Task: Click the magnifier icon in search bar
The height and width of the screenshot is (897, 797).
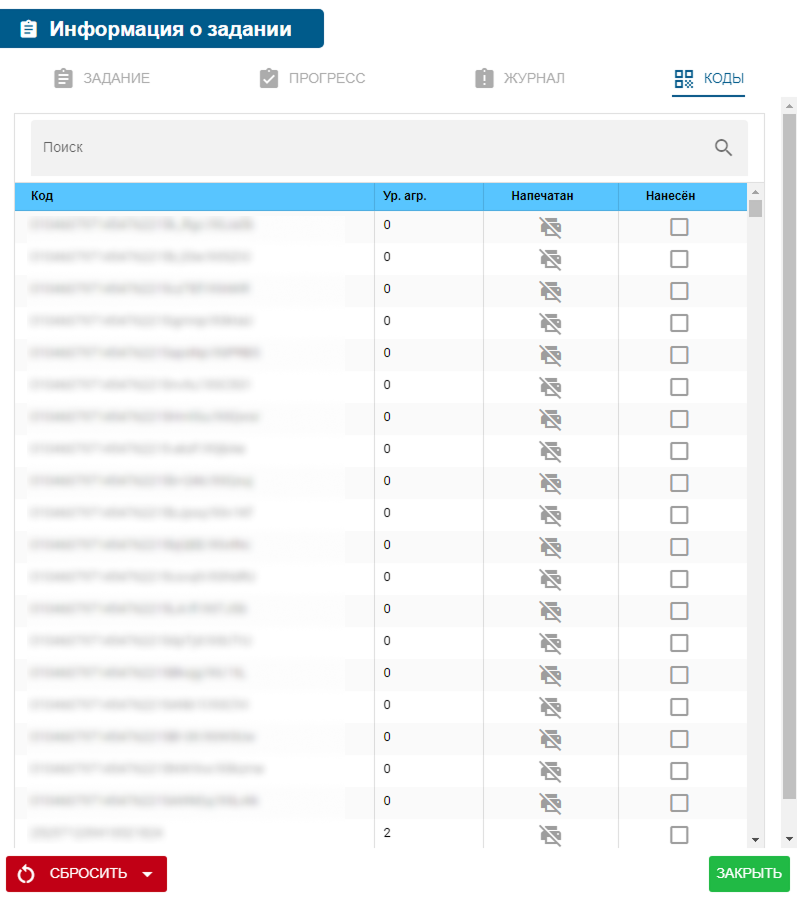Action: pyautogui.click(x=724, y=147)
